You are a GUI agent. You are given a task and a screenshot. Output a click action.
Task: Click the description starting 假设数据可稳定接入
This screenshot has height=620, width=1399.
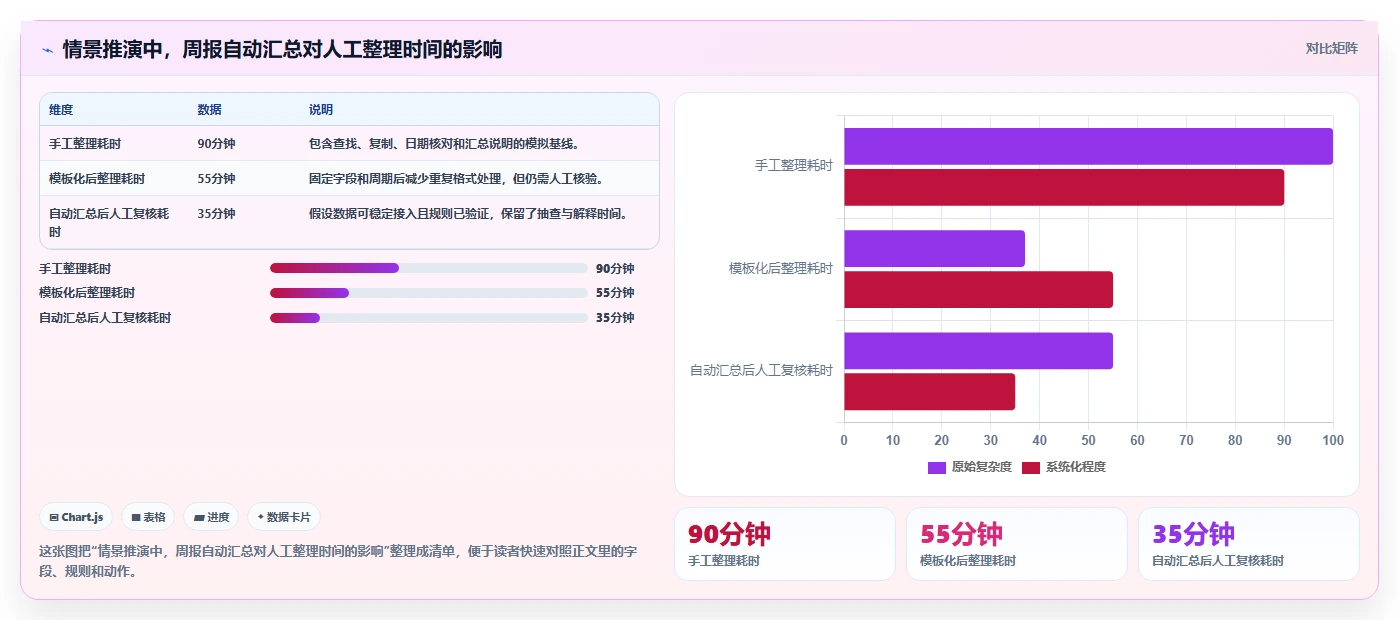point(469,213)
